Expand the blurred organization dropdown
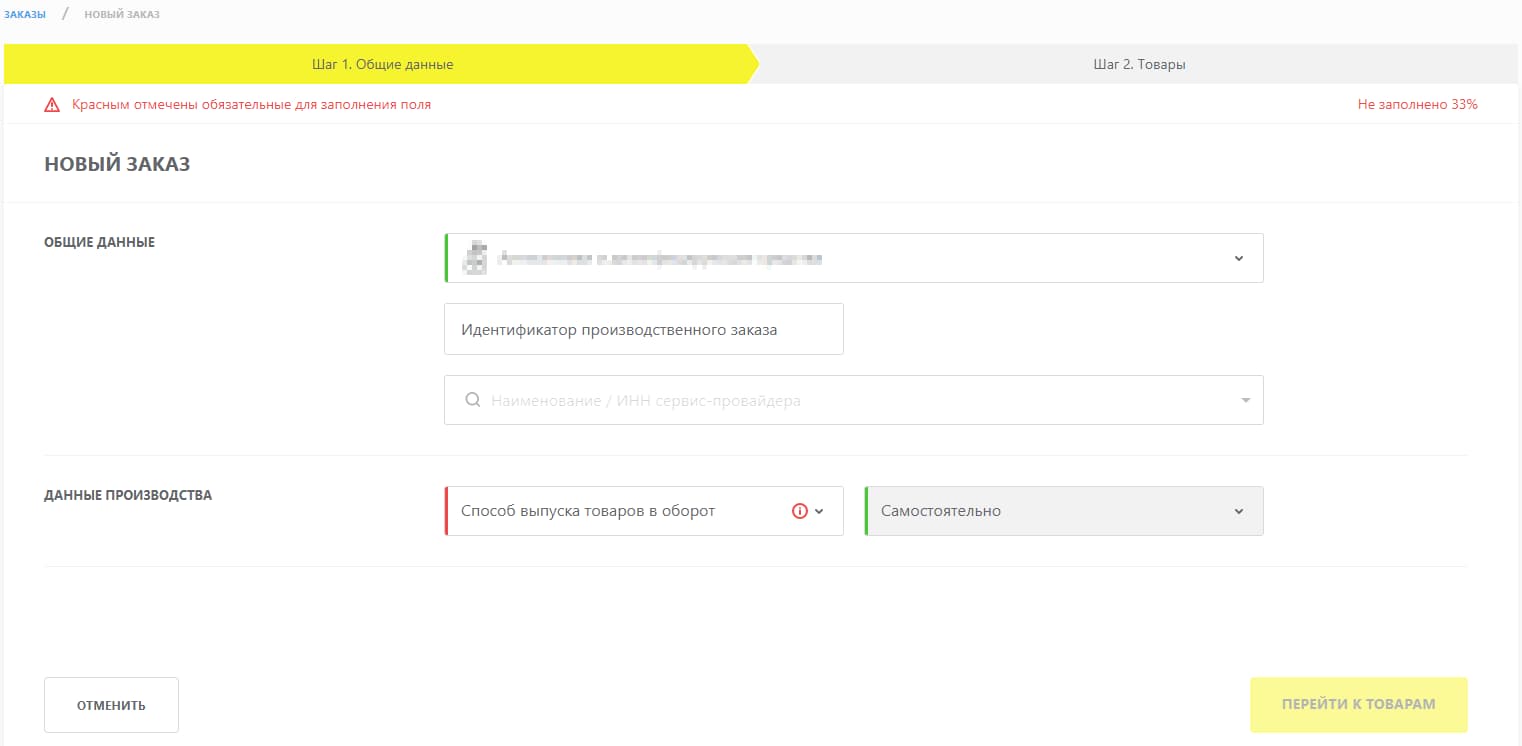1522x746 pixels. [x=854, y=258]
